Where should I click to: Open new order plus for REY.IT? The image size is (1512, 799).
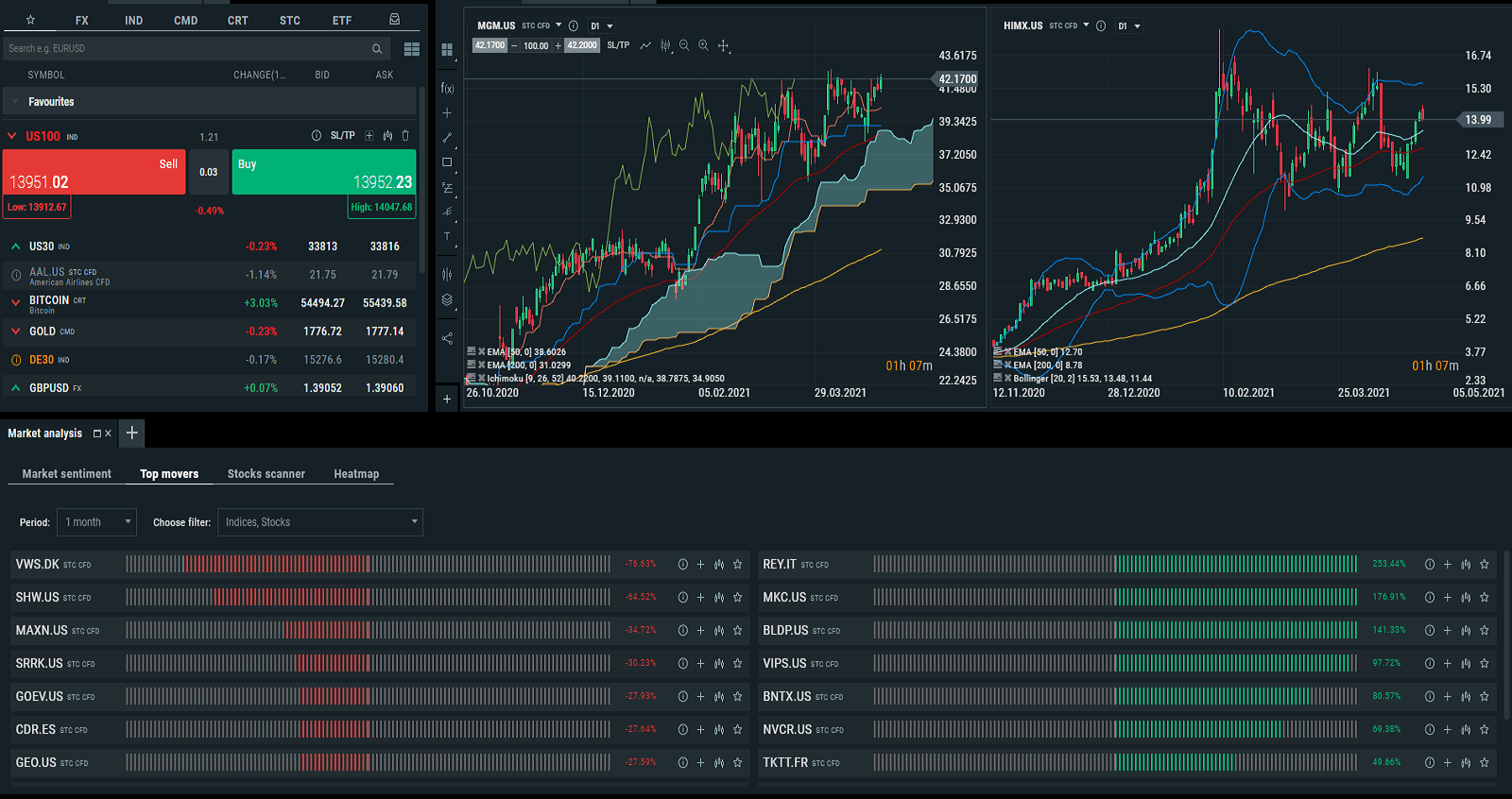pos(1447,565)
